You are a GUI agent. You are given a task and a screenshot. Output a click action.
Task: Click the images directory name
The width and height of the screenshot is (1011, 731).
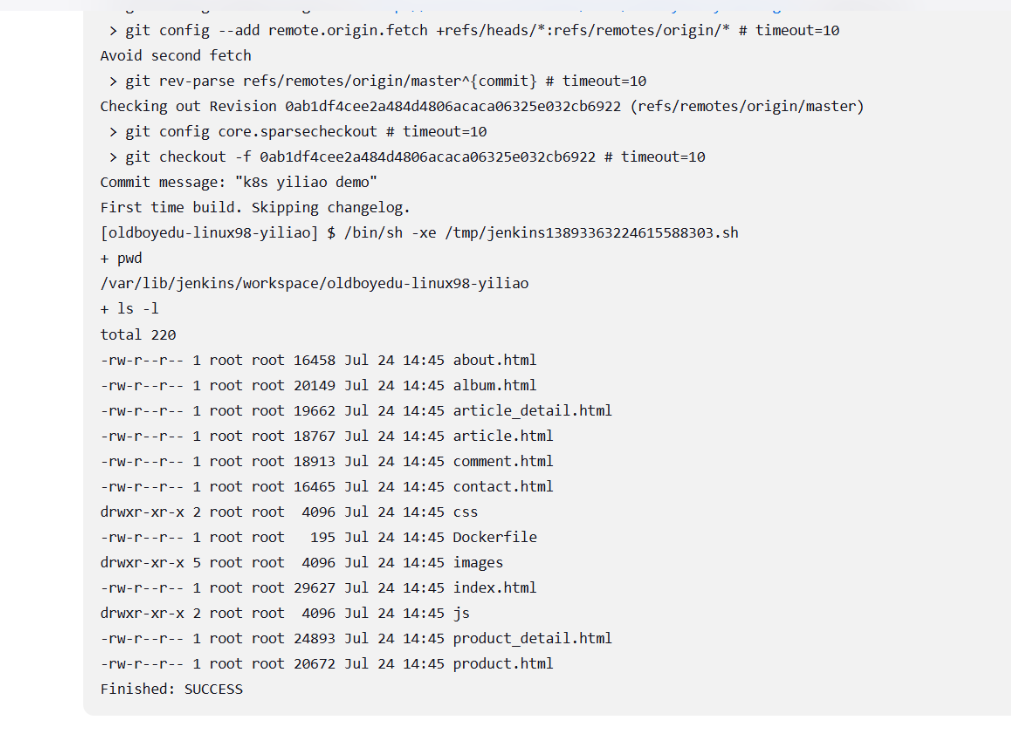[x=477, y=563]
